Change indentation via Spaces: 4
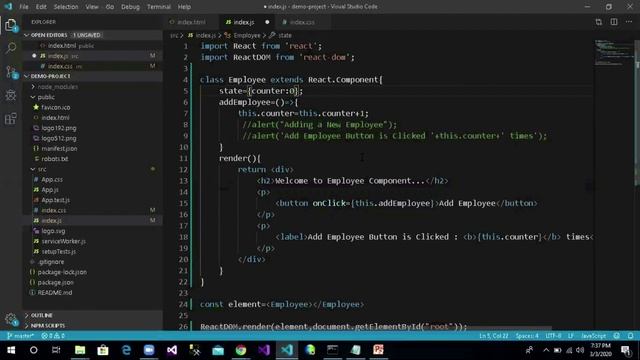Viewport: 640px width, 360px height. click(x=527, y=336)
